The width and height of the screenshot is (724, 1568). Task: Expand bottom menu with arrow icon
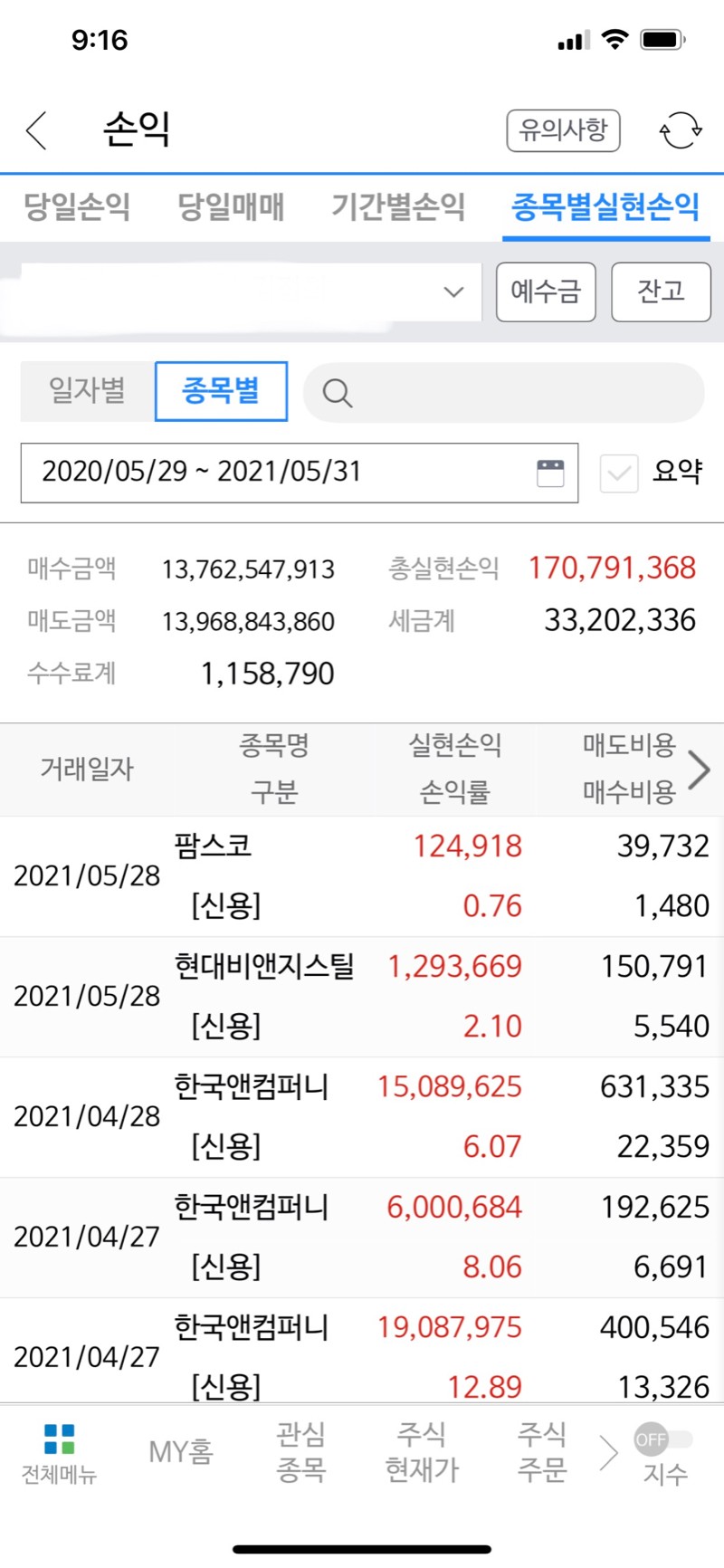[608, 1453]
